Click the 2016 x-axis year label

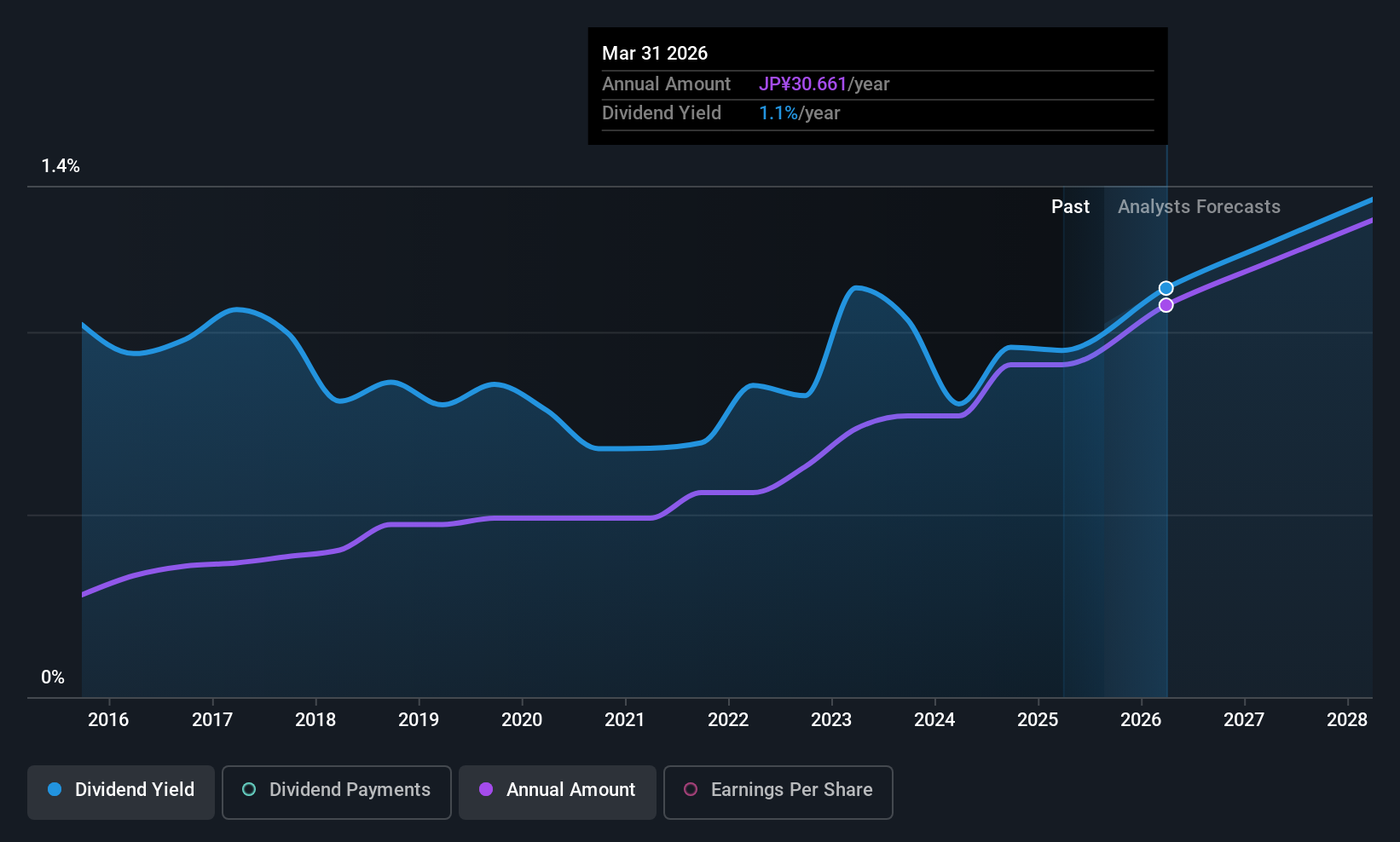[108, 719]
